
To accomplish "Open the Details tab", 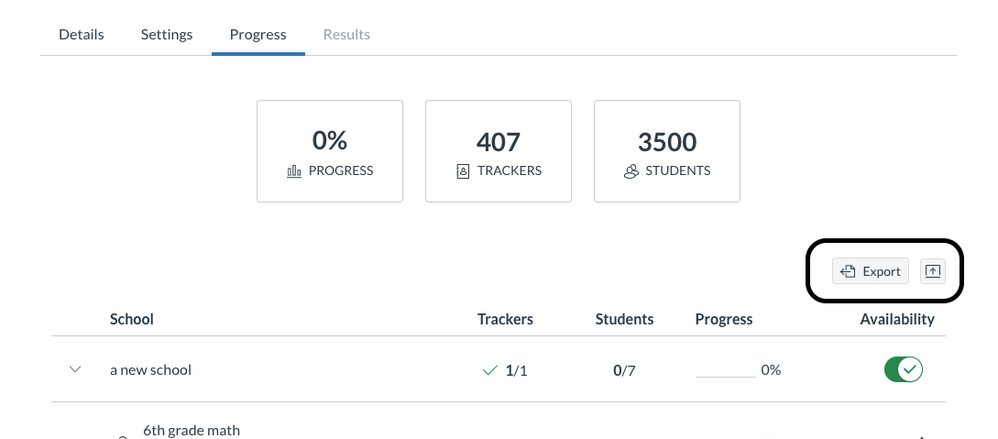I will pos(81,34).
